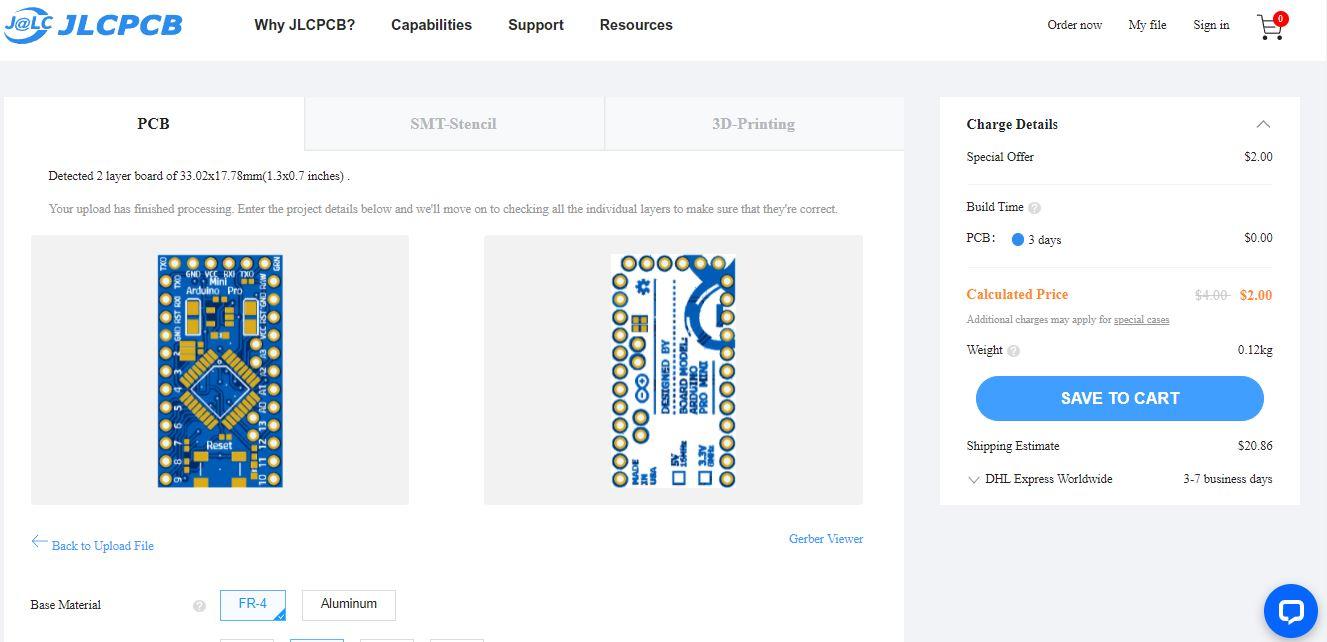View the top-side PCB preview image

220,370
